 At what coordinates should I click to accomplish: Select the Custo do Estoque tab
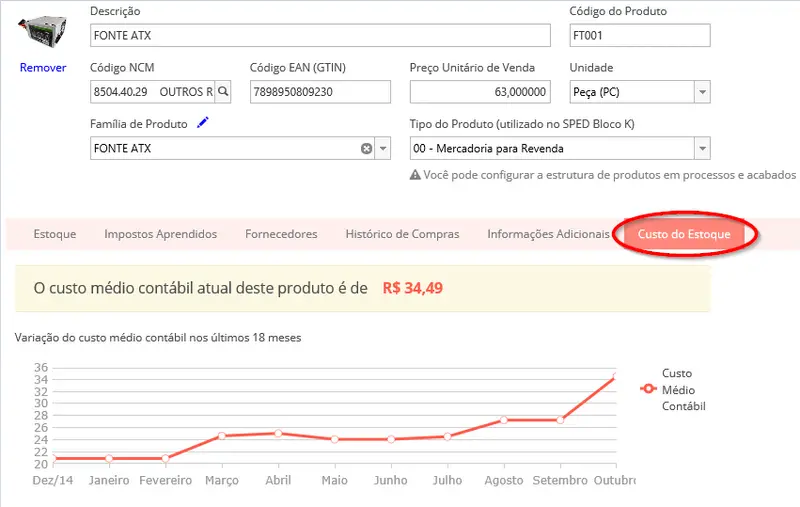click(x=684, y=234)
